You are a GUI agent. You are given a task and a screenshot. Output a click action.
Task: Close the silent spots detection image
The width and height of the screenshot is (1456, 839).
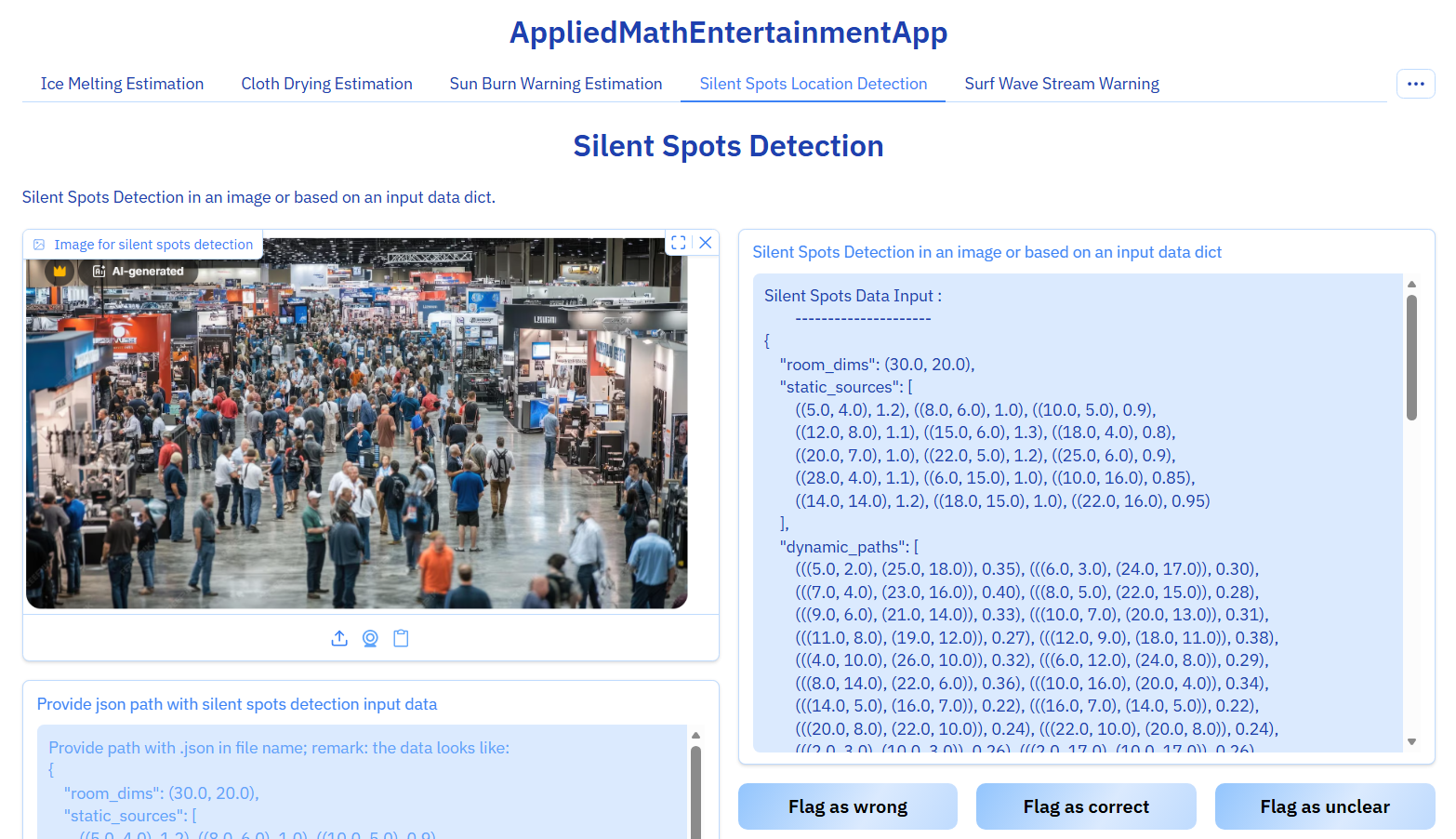coord(705,243)
